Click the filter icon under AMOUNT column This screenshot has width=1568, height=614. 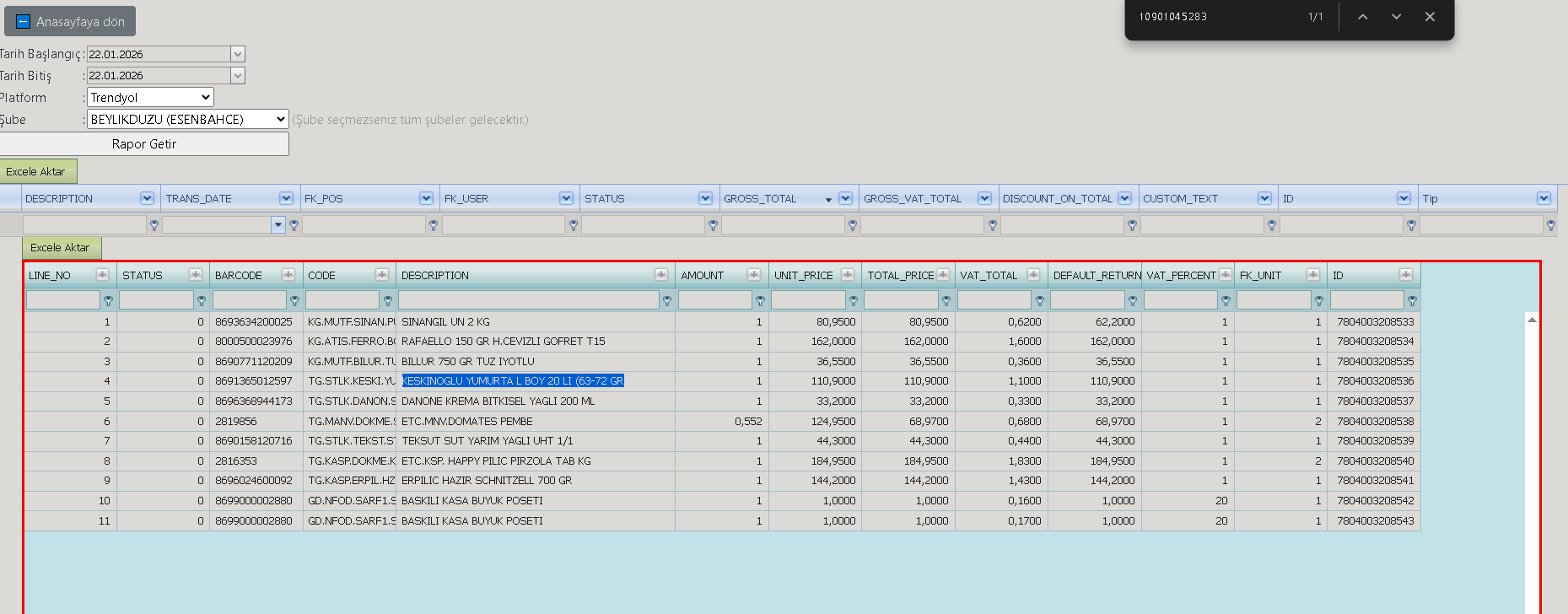tap(760, 300)
